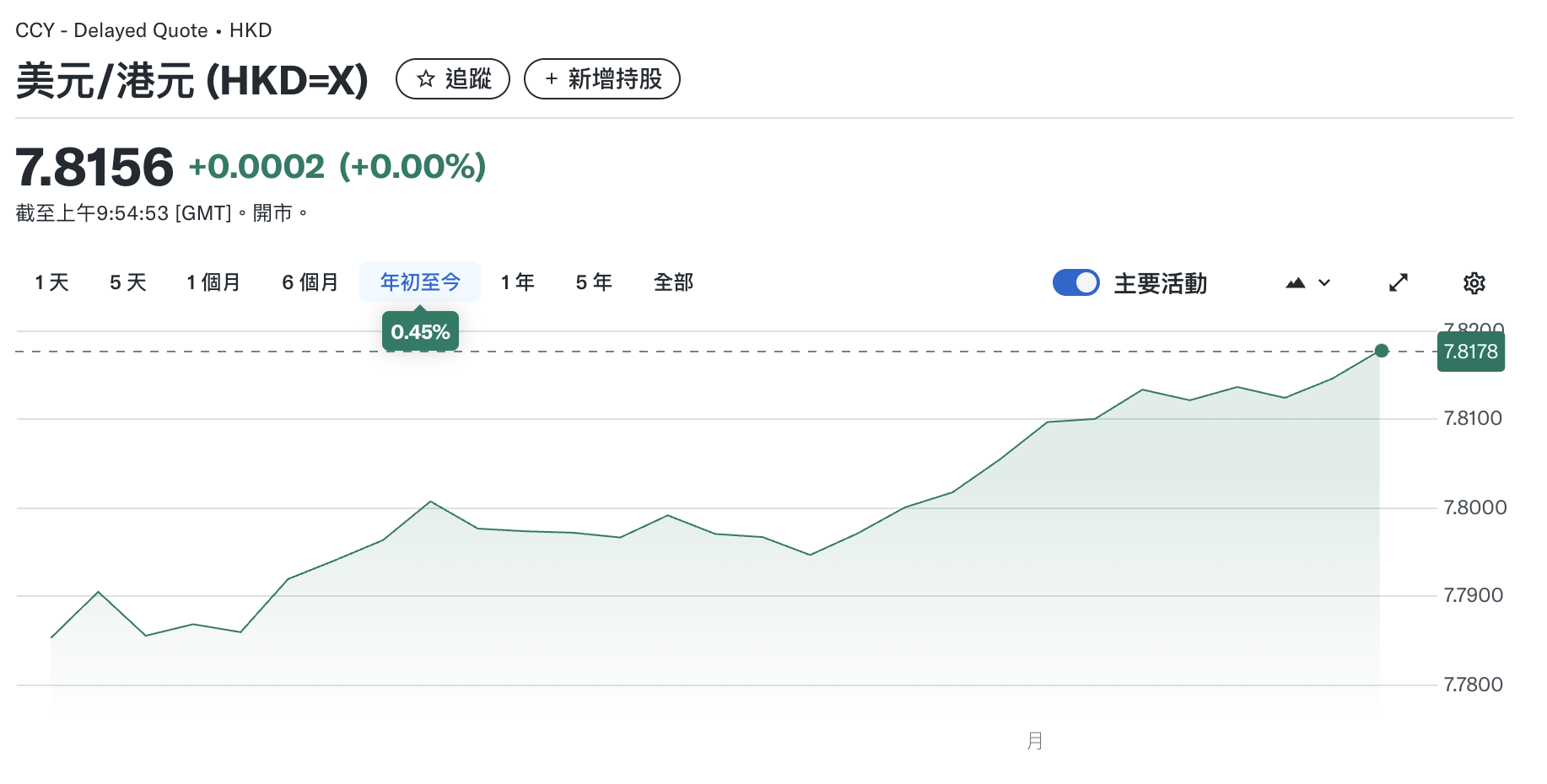The image size is (1547, 784).
Task: Click the 0.45% change tooltip badge
Action: pyautogui.click(x=420, y=332)
